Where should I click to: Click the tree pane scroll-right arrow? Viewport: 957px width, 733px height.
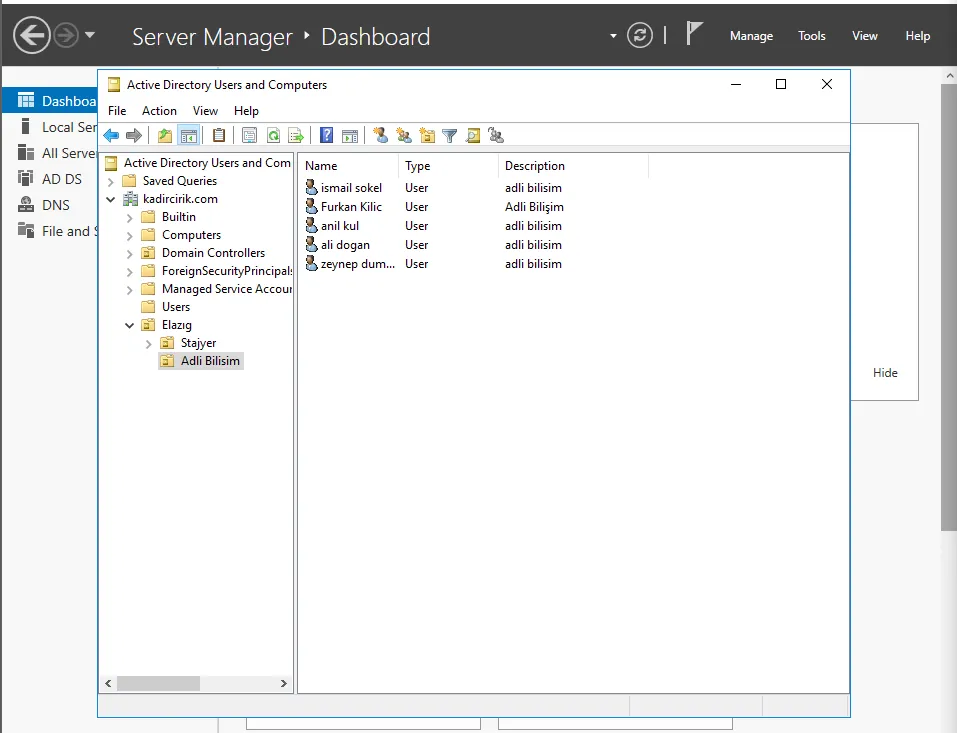click(283, 683)
